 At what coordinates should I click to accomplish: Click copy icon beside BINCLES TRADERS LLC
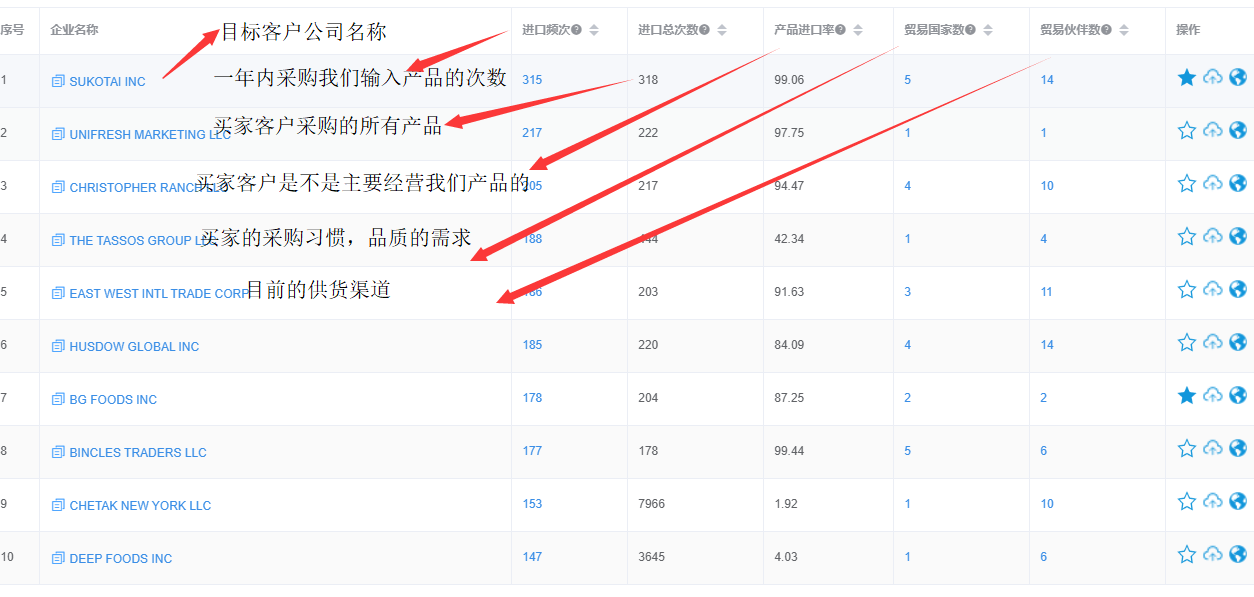tap(58, 452)
